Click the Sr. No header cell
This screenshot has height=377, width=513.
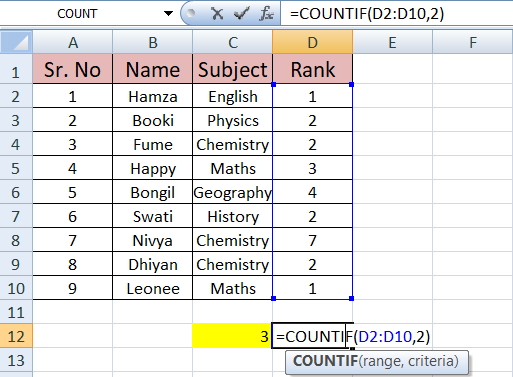pyautogui.click(x=73, y=69)
